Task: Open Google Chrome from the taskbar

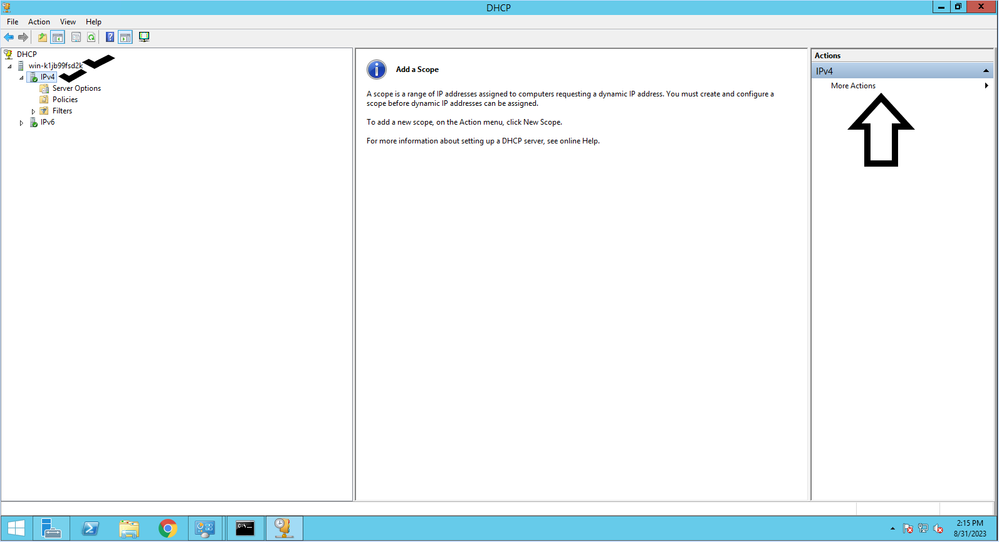Action: pos(167,528)
